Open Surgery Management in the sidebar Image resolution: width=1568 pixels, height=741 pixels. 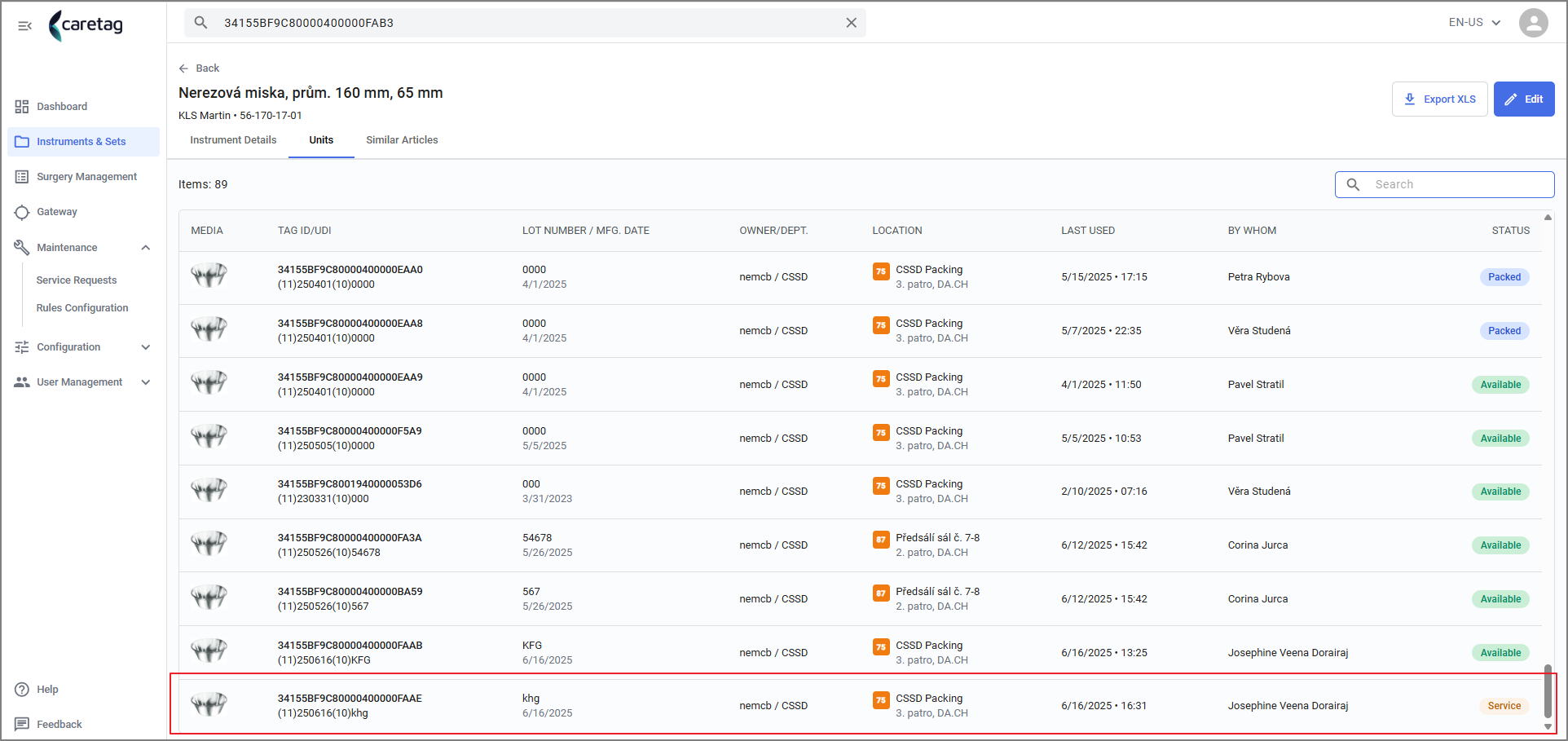tap(83, 177)
